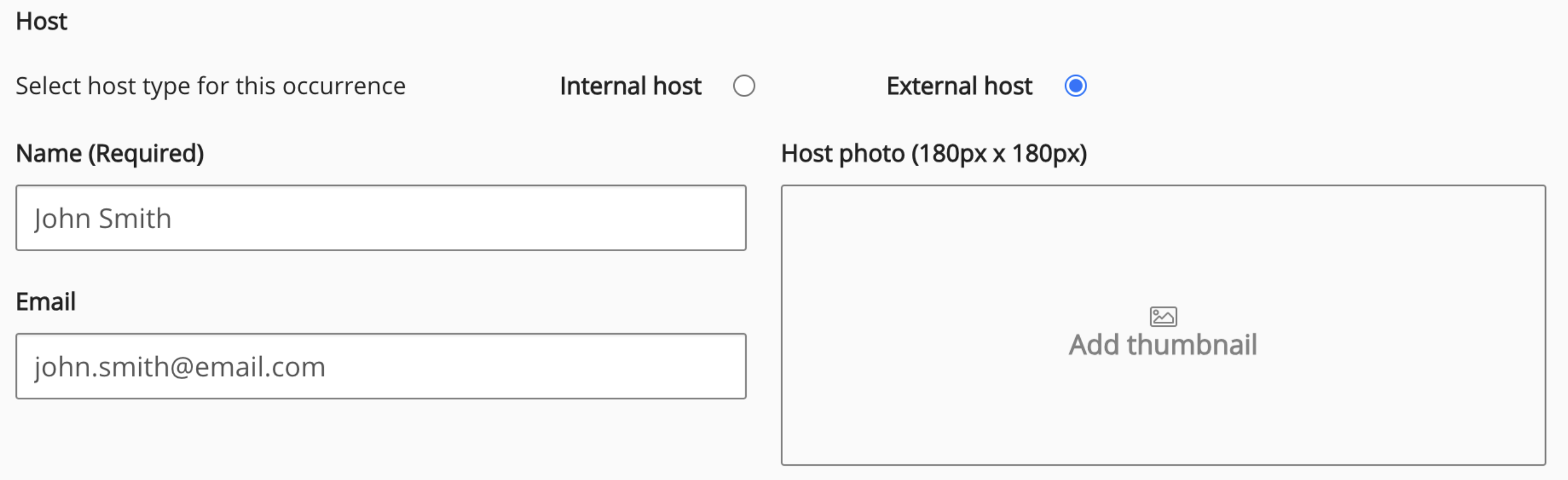Click empty top area of host photo box

tap(1162, 232)
